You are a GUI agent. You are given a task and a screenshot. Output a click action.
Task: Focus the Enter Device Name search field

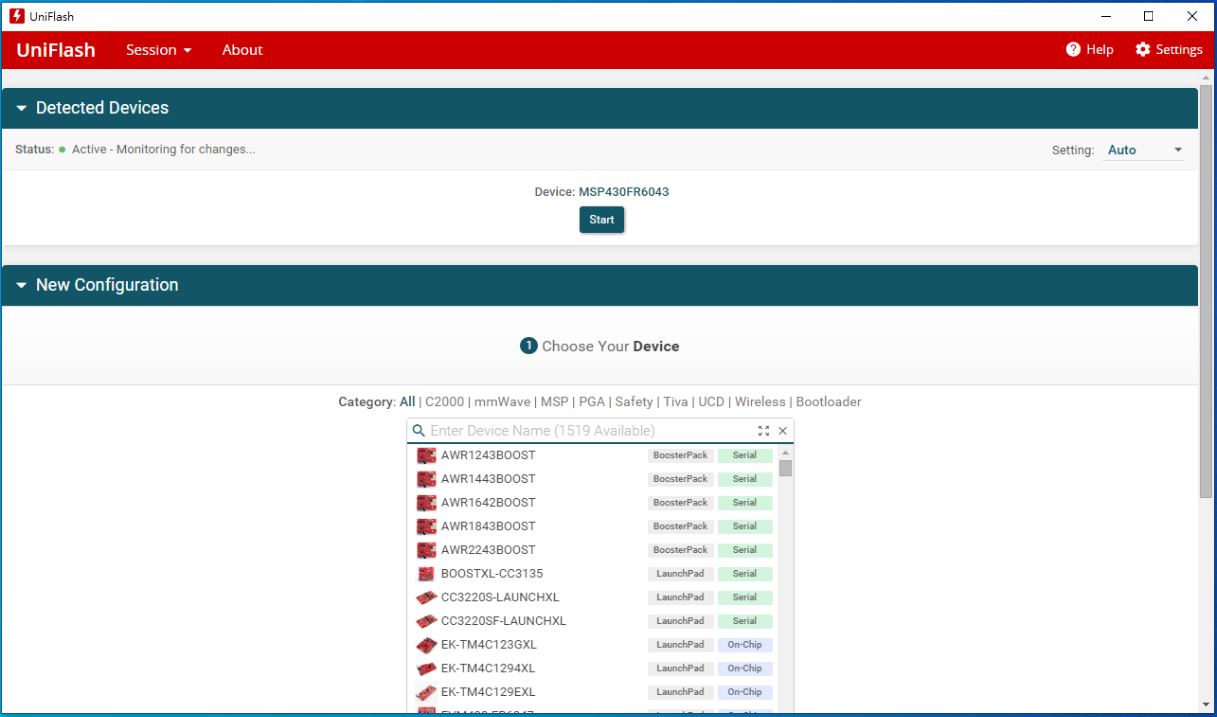(590, 431)
